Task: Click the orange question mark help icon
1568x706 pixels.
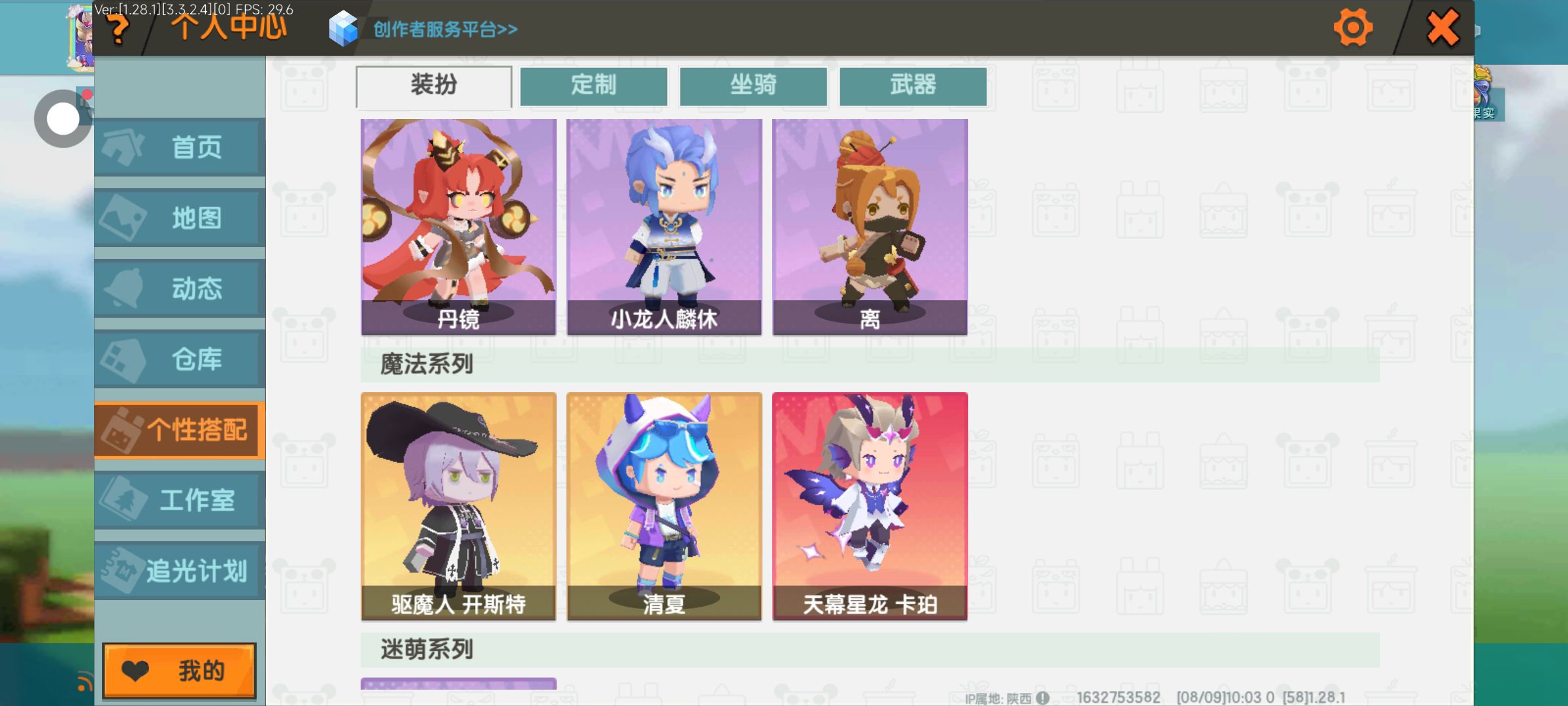Action: tap(118, 29)
